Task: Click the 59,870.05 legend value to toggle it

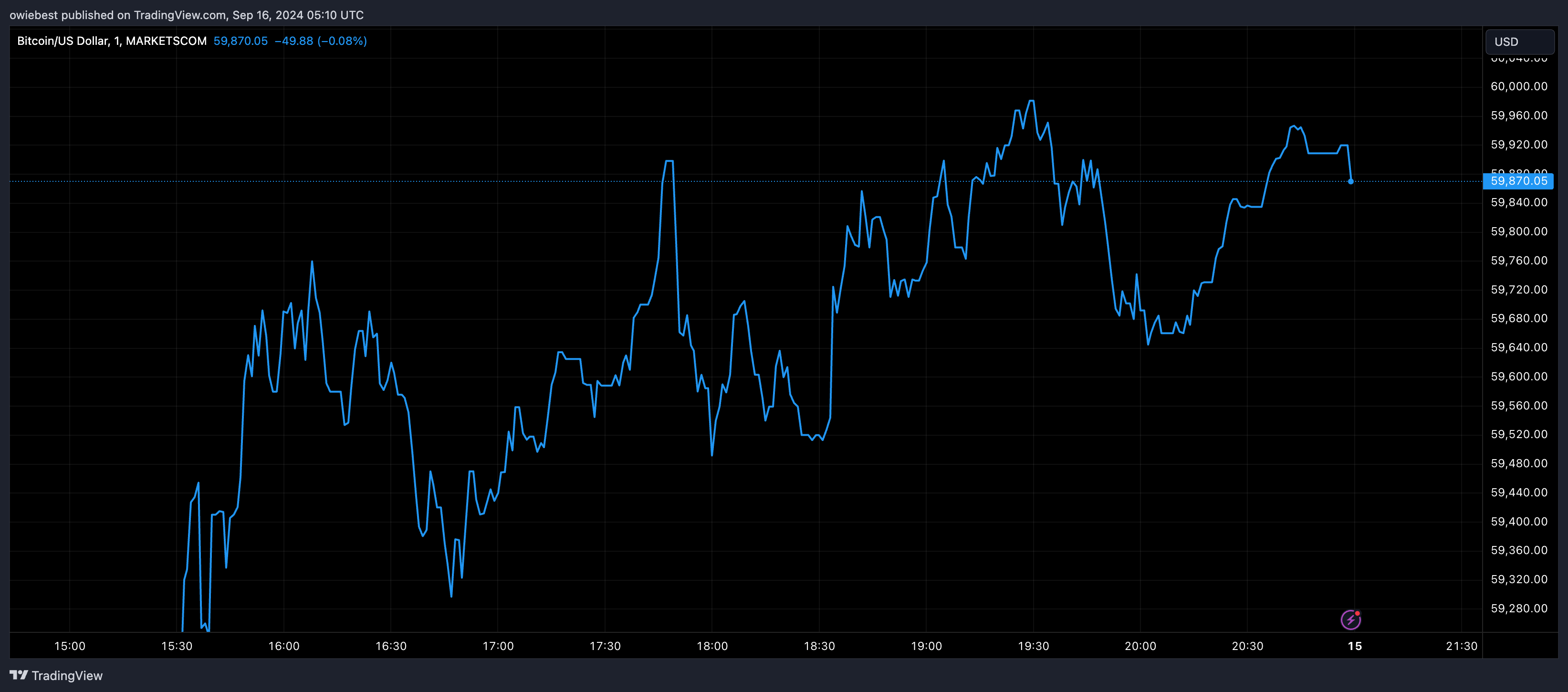Action: coord(241,41)
